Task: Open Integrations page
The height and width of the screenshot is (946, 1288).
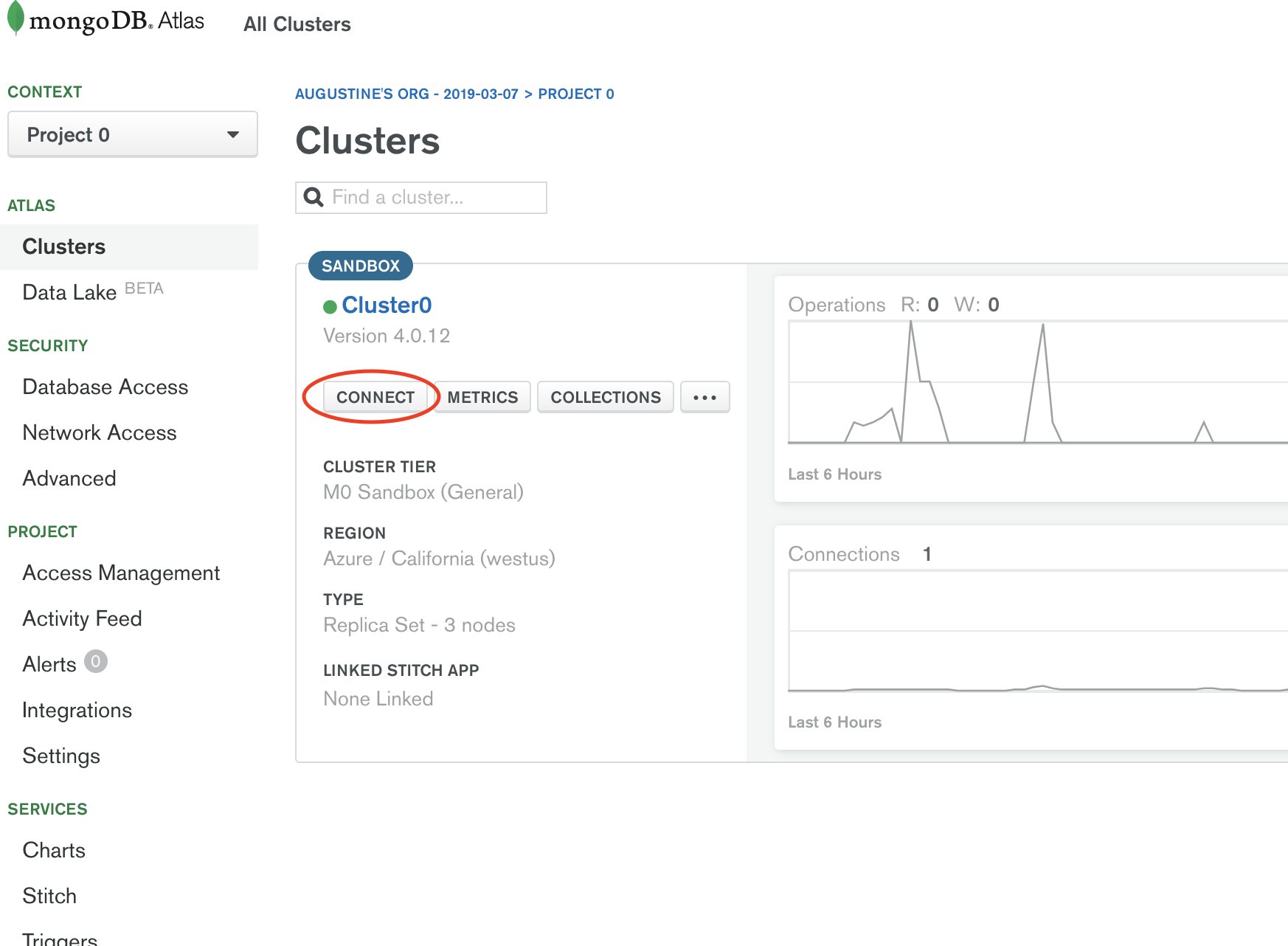Action: tap(77, 710)
